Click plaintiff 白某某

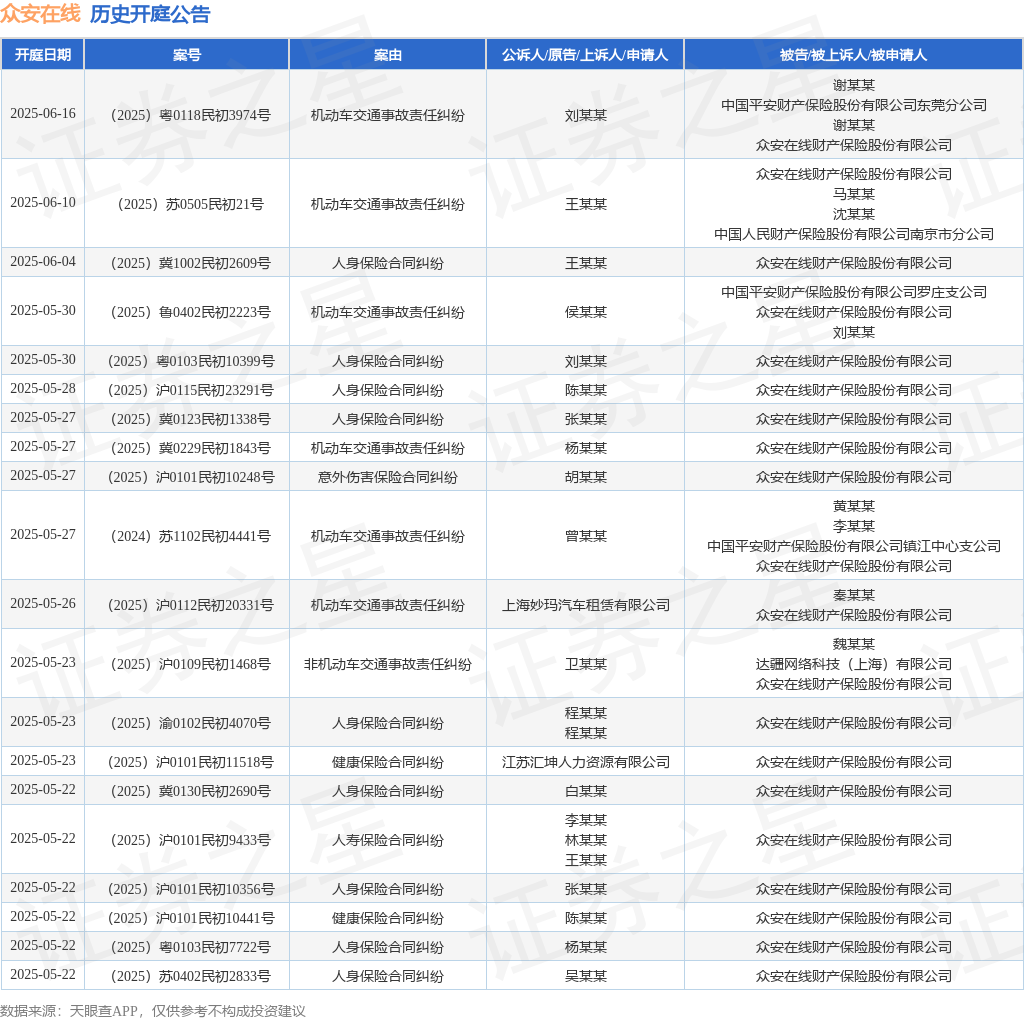pyautogui.click(x=586, y=791)
